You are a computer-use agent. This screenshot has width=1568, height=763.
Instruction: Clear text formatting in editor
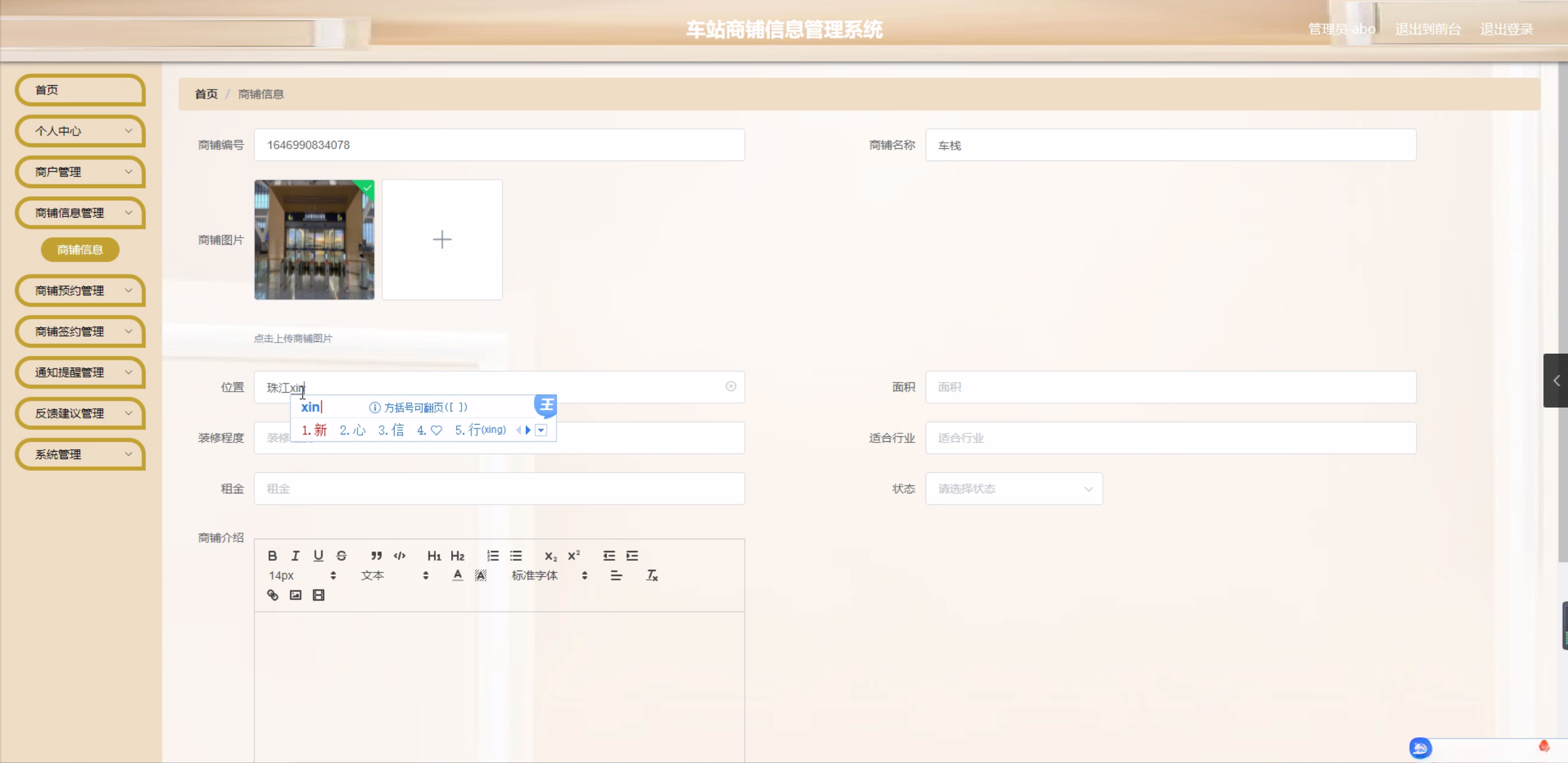[652, 575]
